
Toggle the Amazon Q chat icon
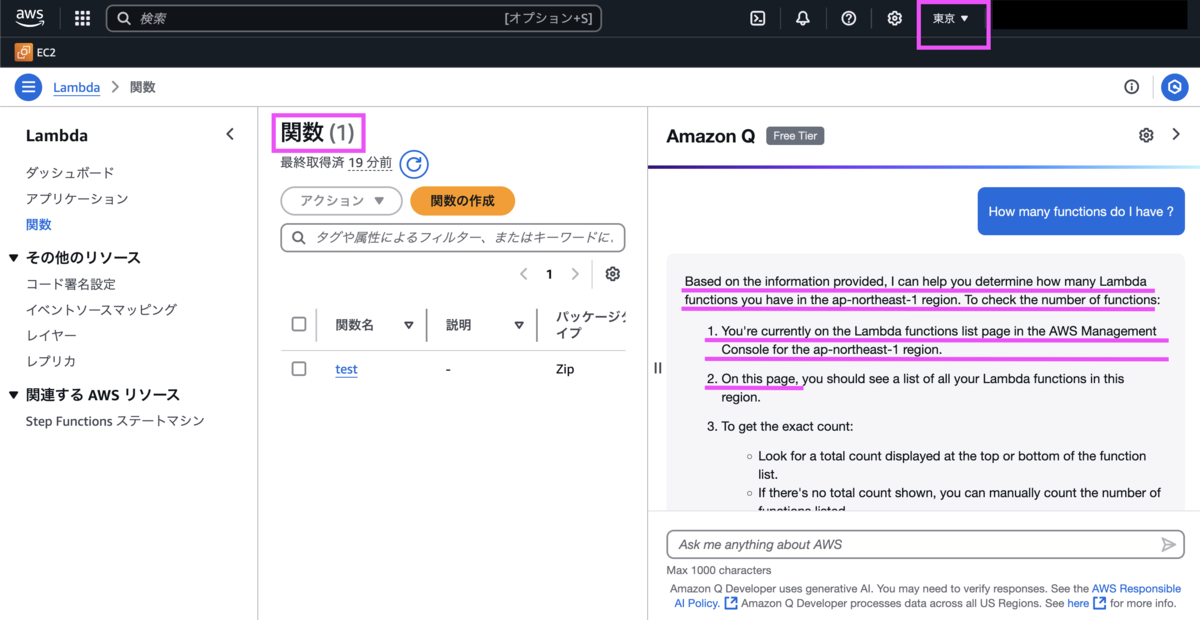tap(1175, 87)
